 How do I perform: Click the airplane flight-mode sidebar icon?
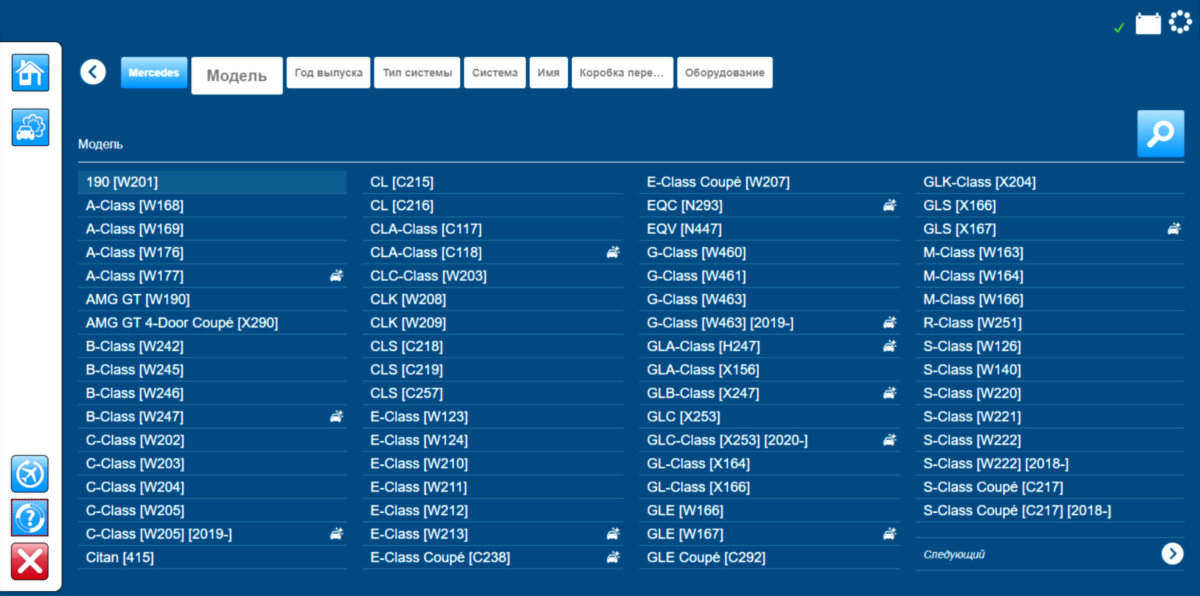[x=30, y=473]
